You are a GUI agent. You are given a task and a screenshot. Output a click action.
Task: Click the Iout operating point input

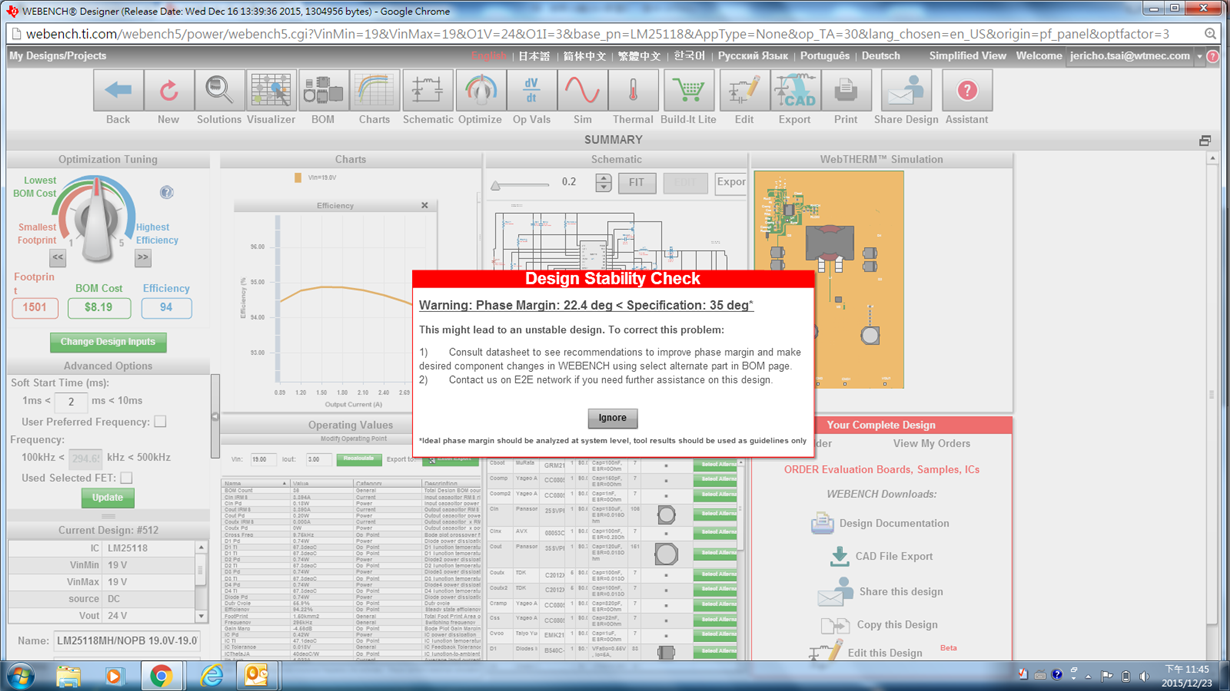(x=318, y=460)
